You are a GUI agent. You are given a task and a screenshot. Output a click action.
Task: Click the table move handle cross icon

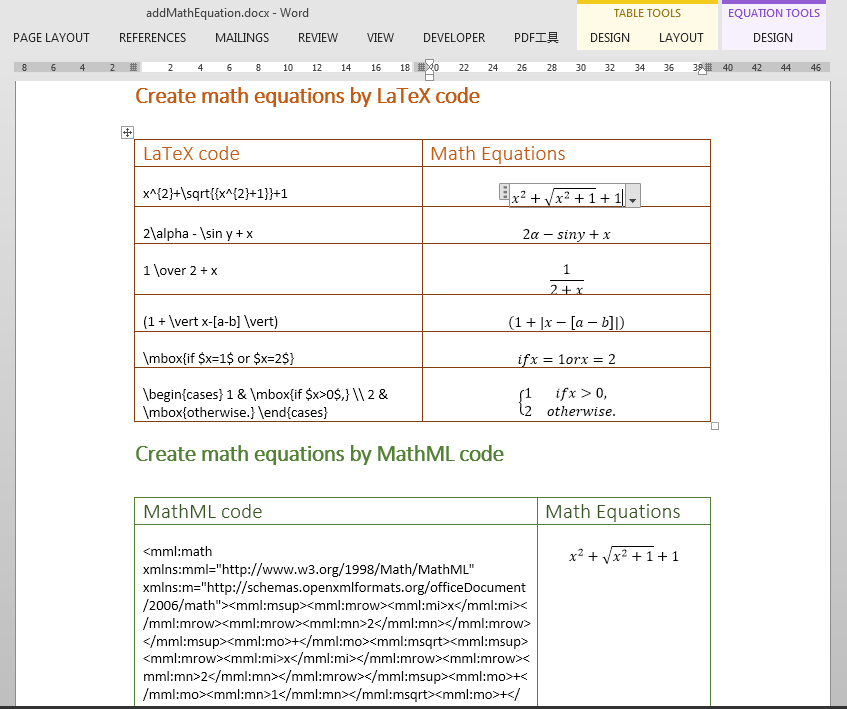127,131
